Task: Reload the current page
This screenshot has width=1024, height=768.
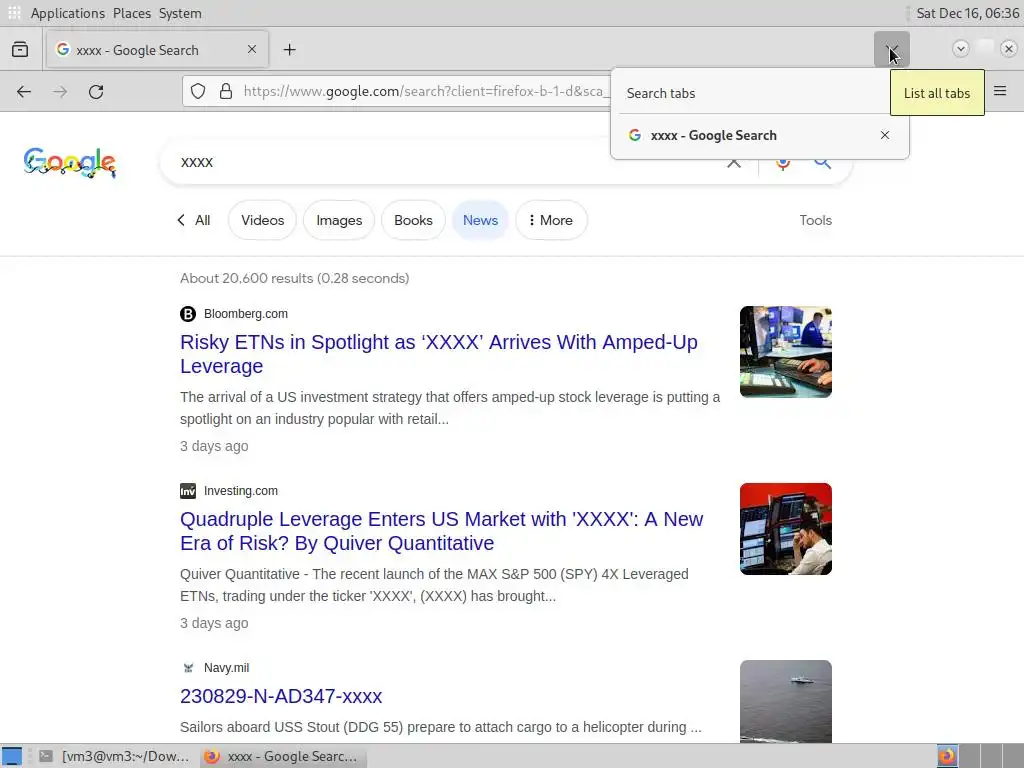Action: tap(96, 91)
